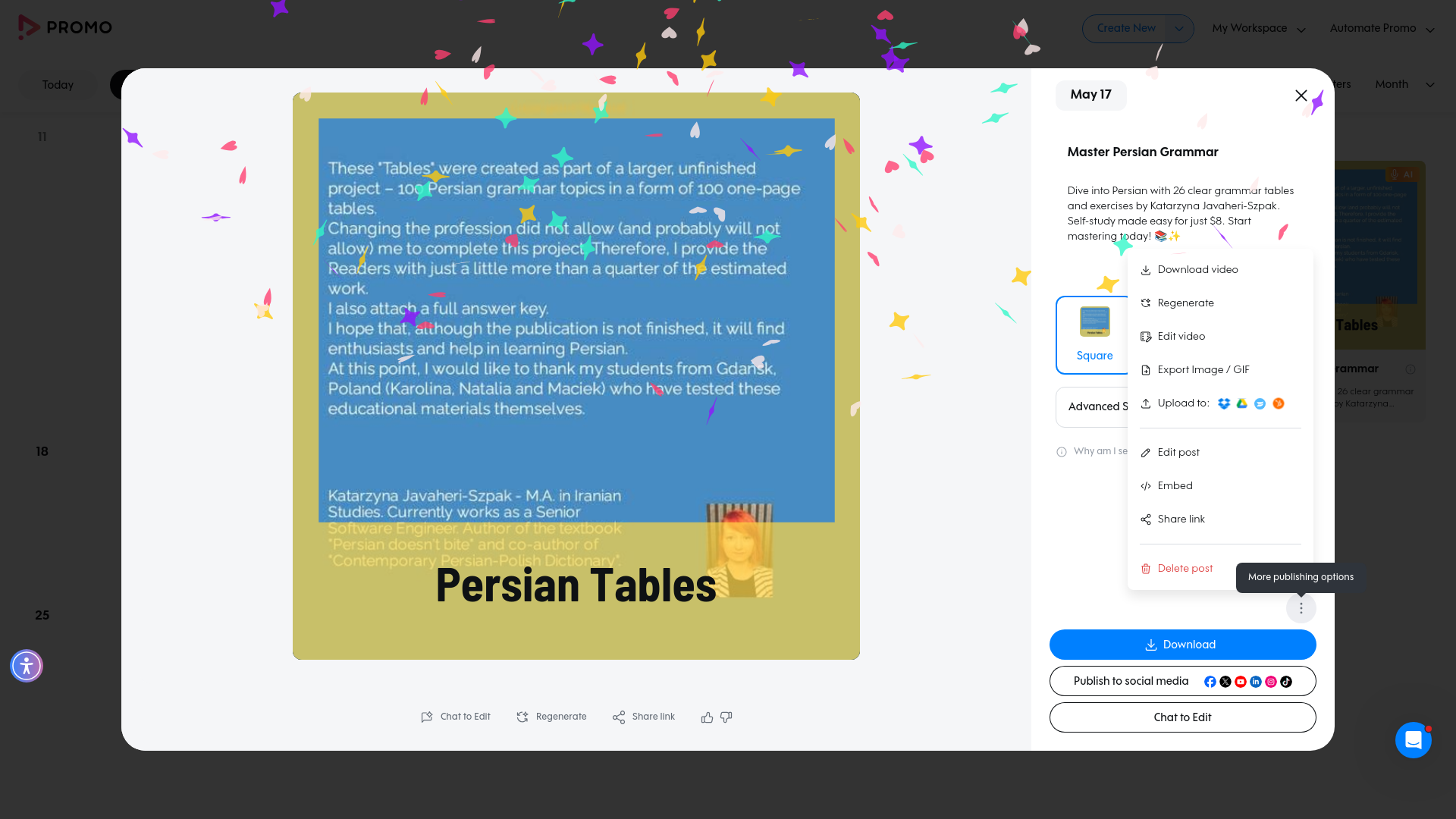Click the blue round upload icon next to Google Drive
The height and width of the screenshot is (819, 1456).
[x=1260, y=403]
